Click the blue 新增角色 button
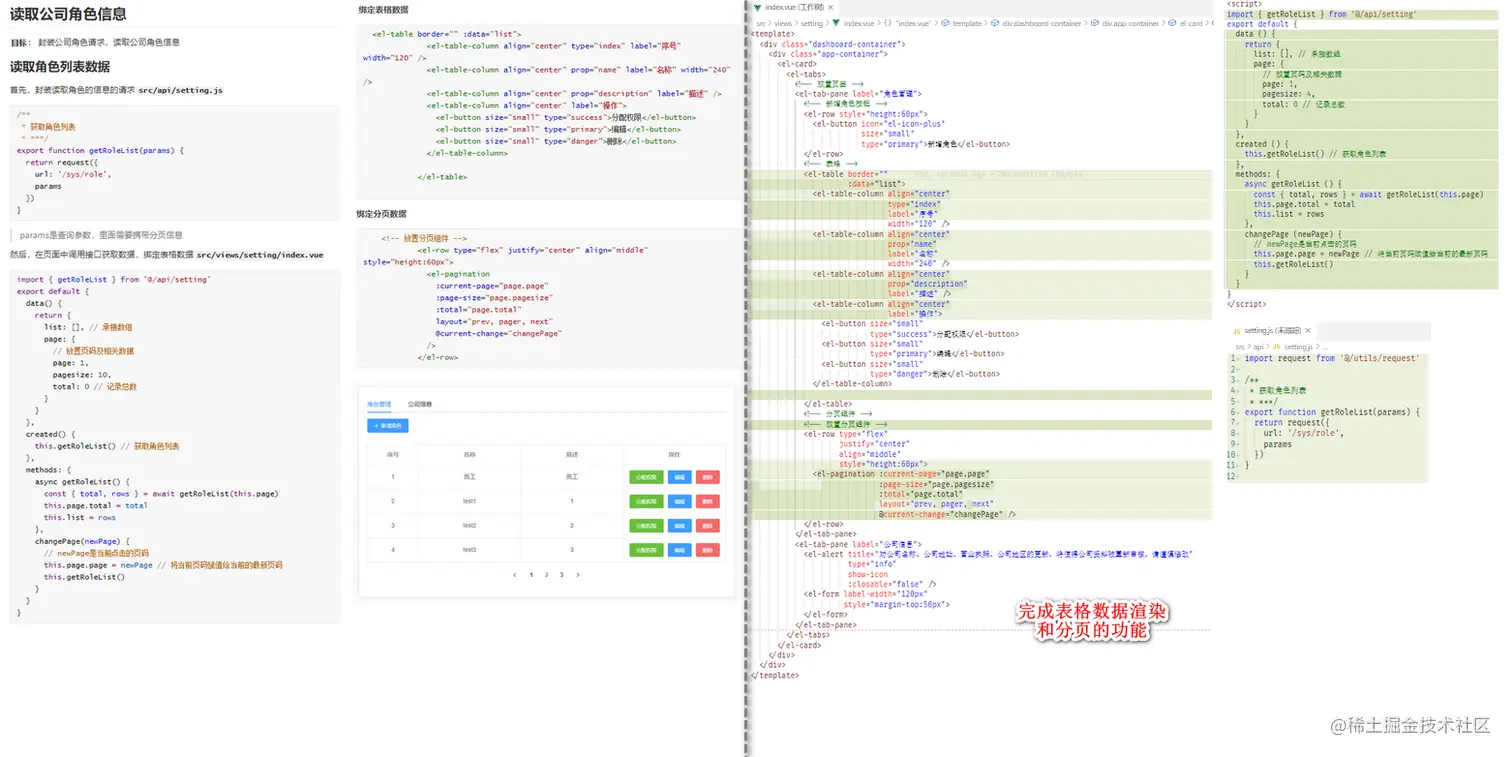1512x757 pixels. point(387,426)
